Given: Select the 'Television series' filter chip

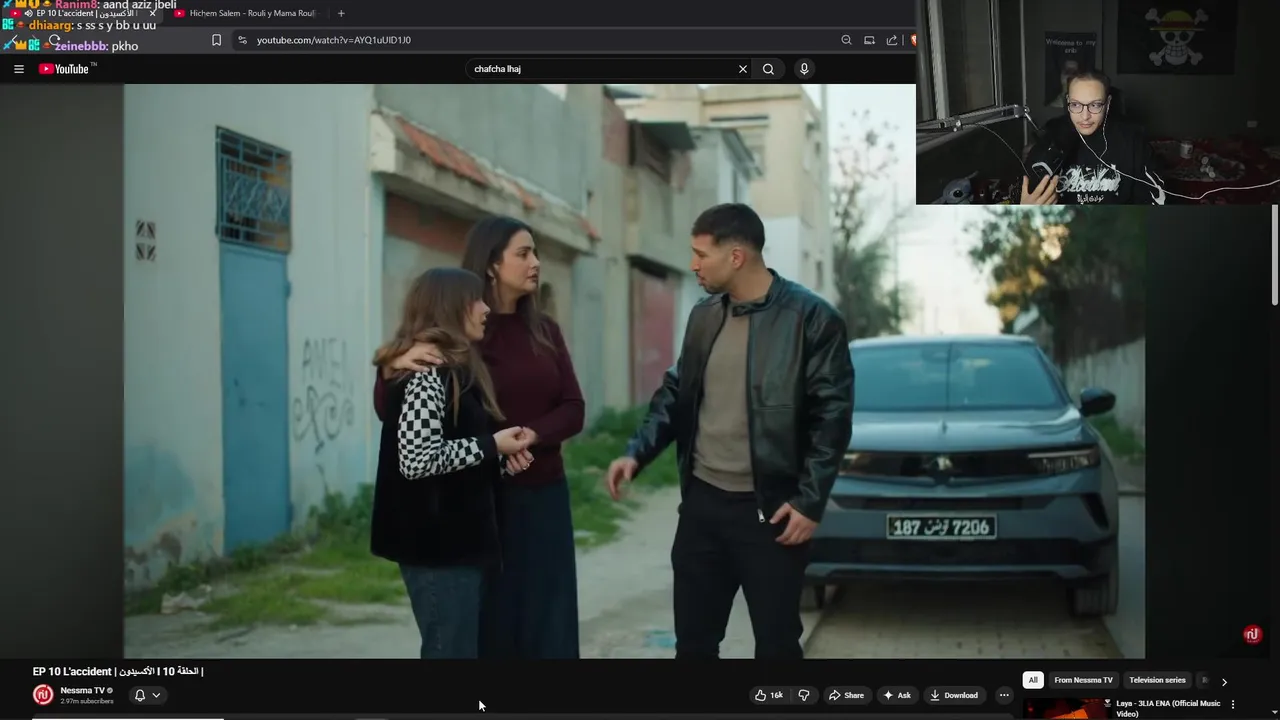Looking at the screenshot, I should 1157,680.
